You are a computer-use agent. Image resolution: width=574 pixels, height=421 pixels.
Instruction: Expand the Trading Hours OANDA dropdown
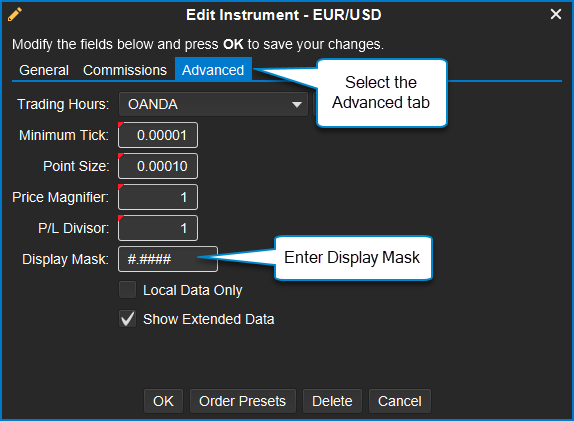[x=213, y=104]
